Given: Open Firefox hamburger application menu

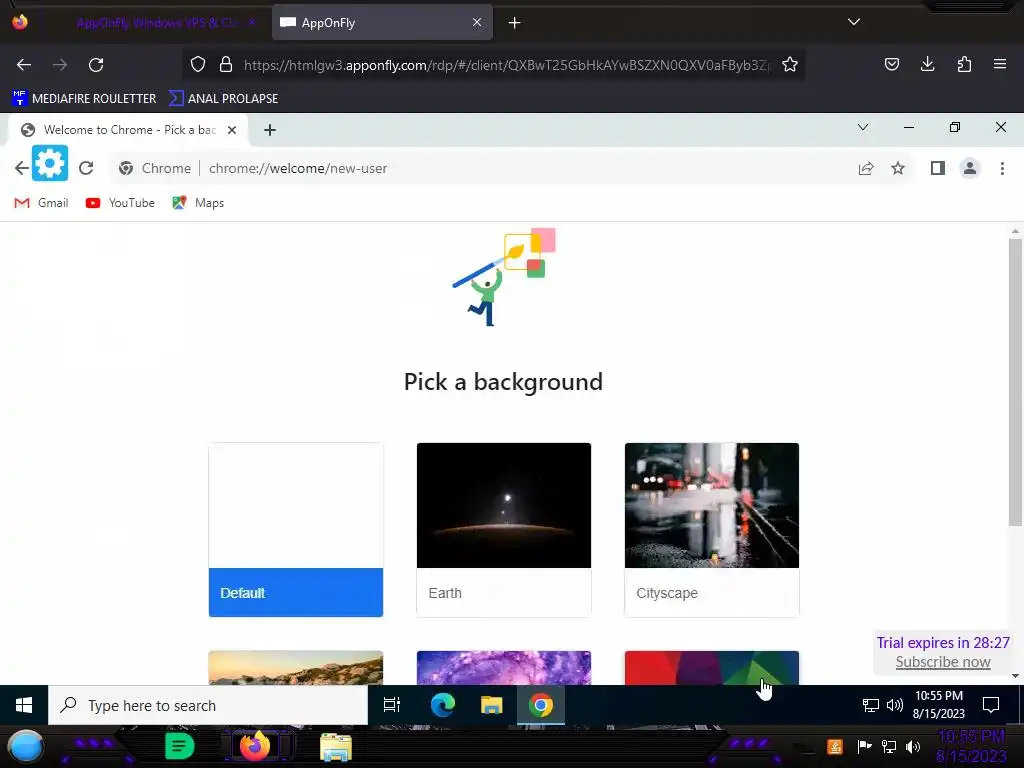Looking at the screenshot, I should pos(1000,64).
